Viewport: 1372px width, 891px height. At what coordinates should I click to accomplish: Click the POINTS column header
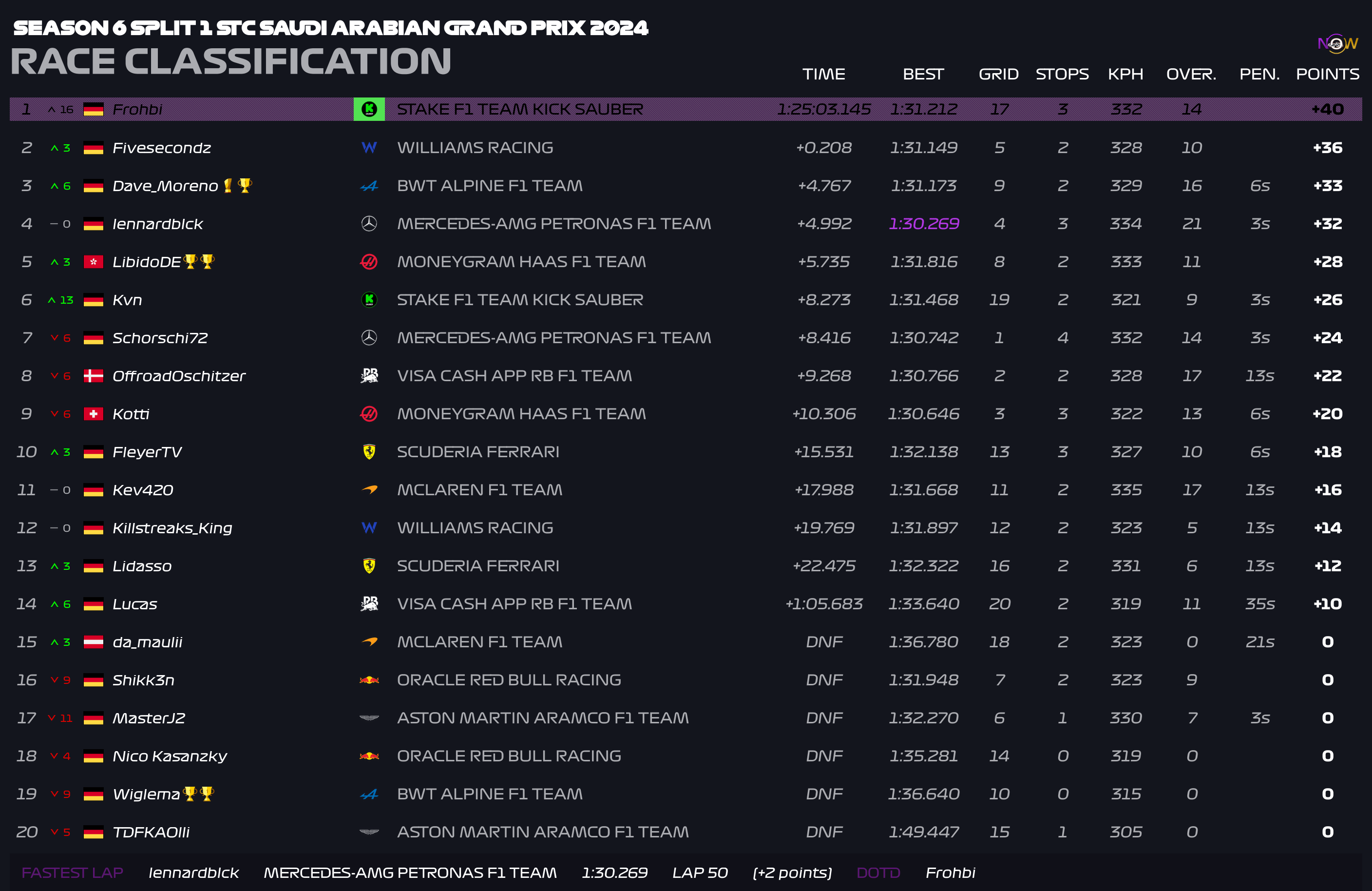click(x=1328, y=75)
